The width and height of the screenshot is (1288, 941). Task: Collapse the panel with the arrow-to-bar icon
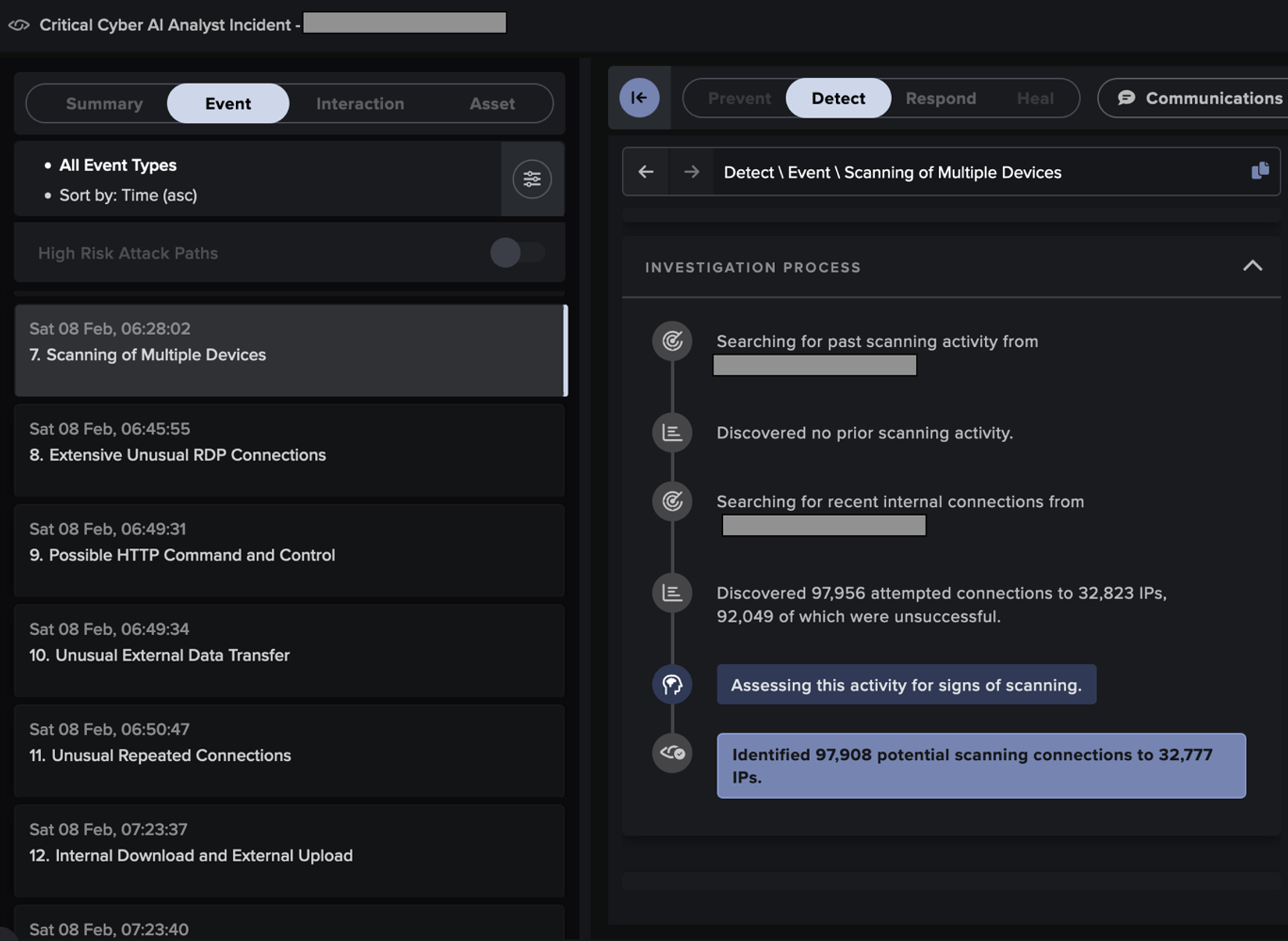[639, 98]
